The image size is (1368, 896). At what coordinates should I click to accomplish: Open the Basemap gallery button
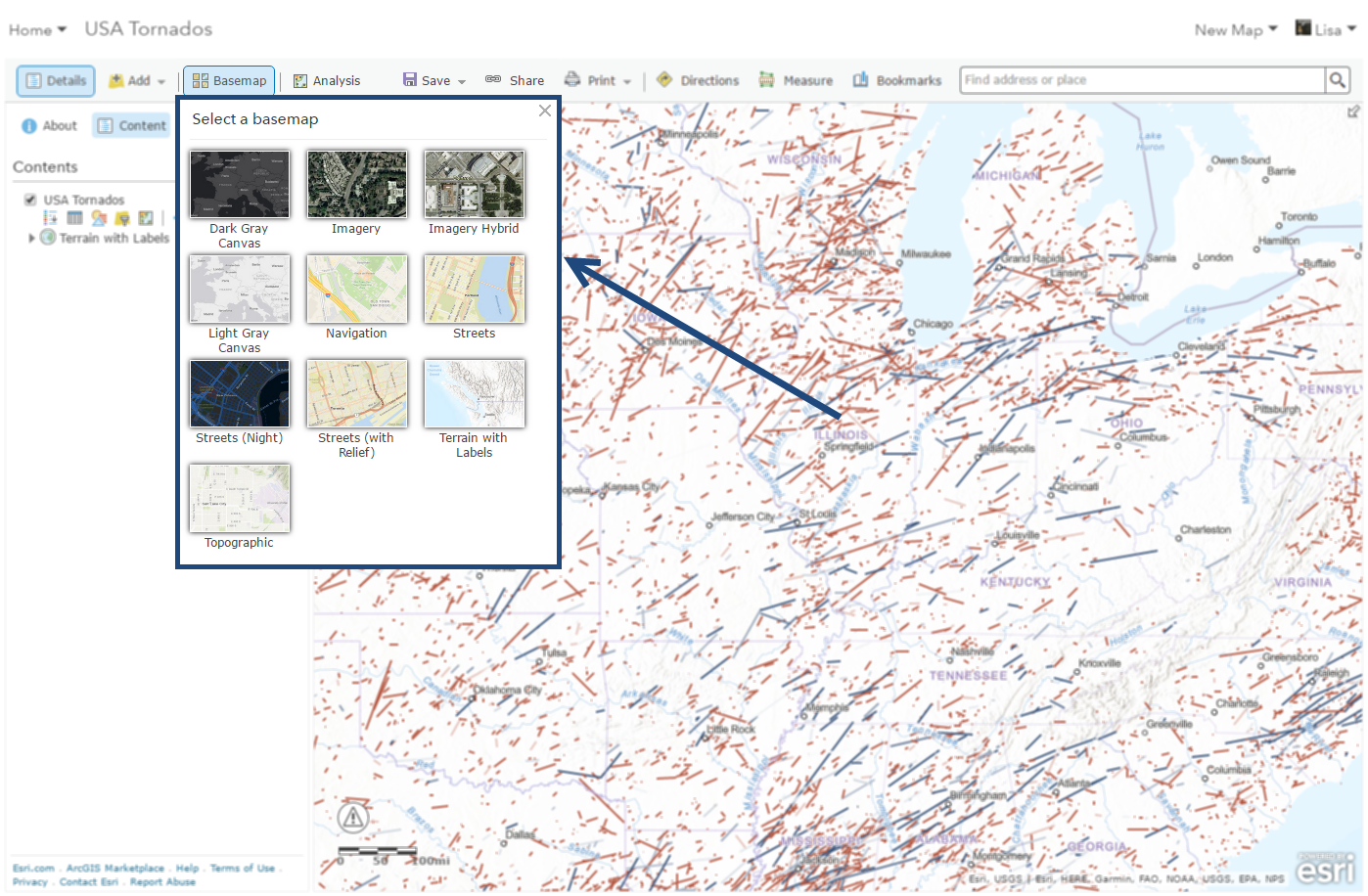(229, 81)
